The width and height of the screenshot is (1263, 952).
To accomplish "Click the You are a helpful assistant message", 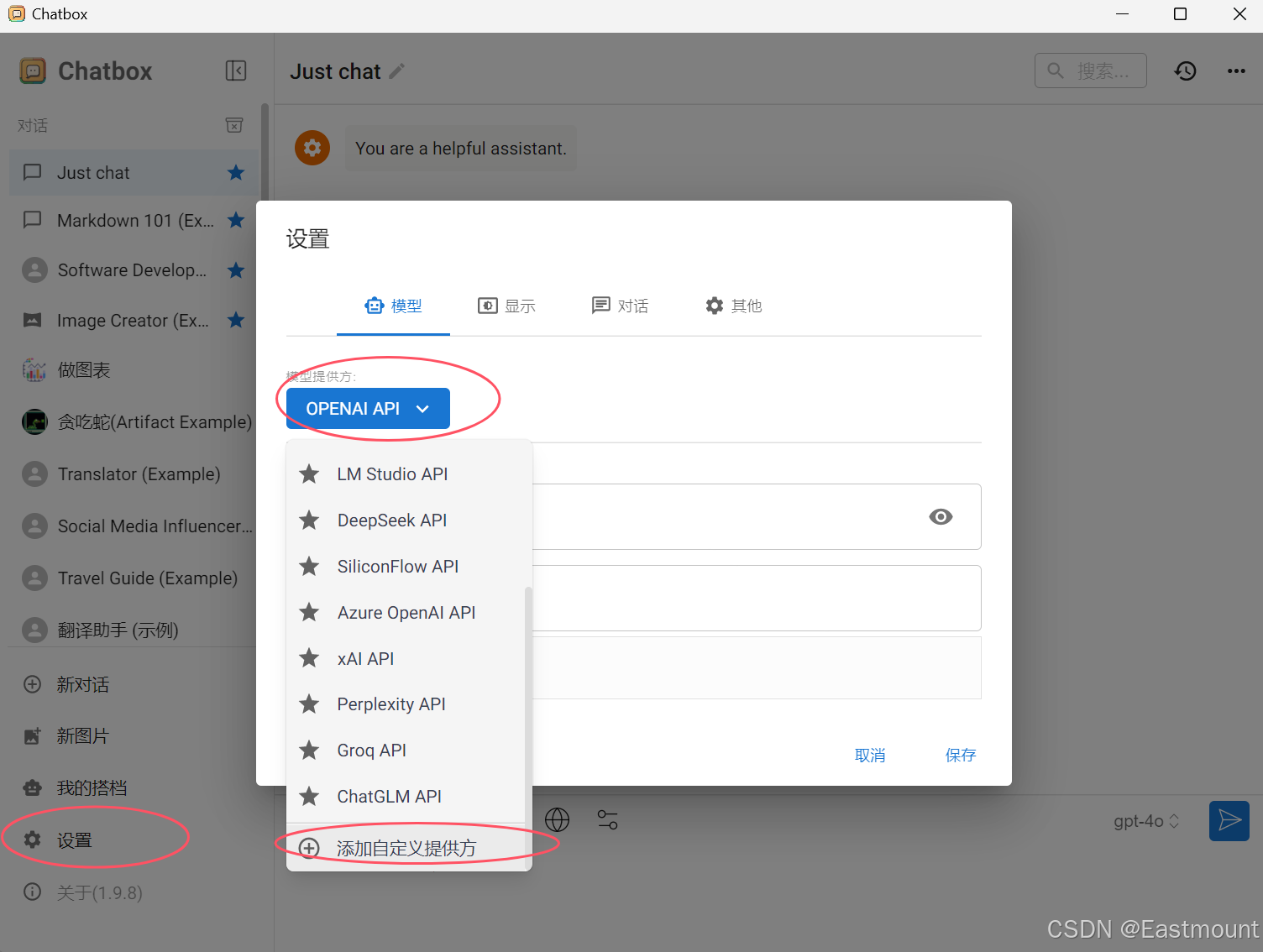I will tap(461, 149).
